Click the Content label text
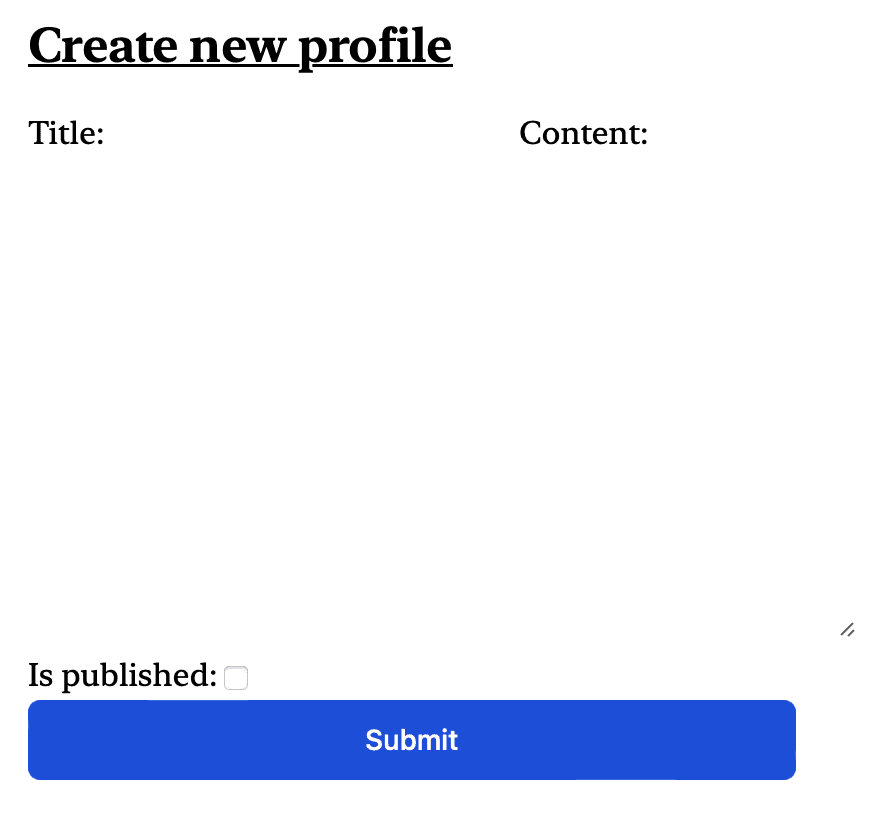The height and width of the screenshot is (816, 880). pyautogui.click(x=584, y=133)
